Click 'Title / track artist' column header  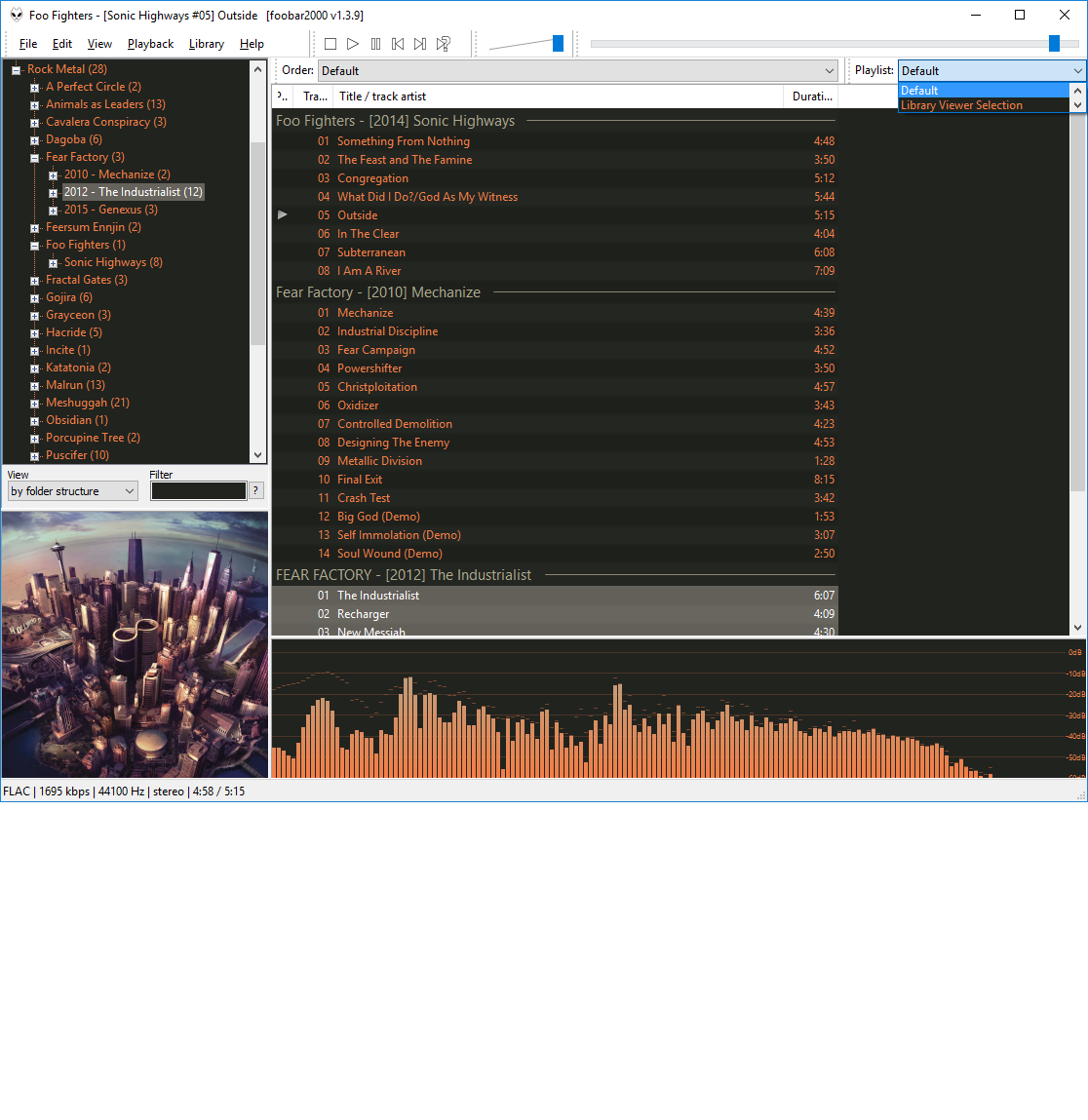(559, 97)
